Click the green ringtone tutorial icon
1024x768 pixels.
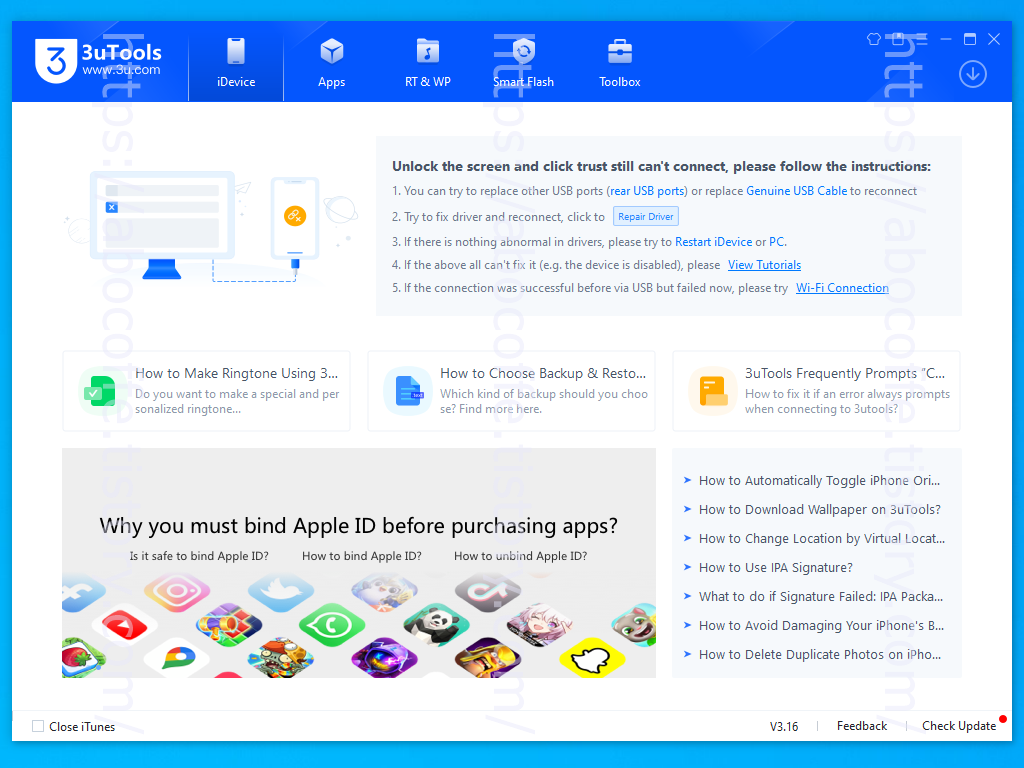point(101,391)
